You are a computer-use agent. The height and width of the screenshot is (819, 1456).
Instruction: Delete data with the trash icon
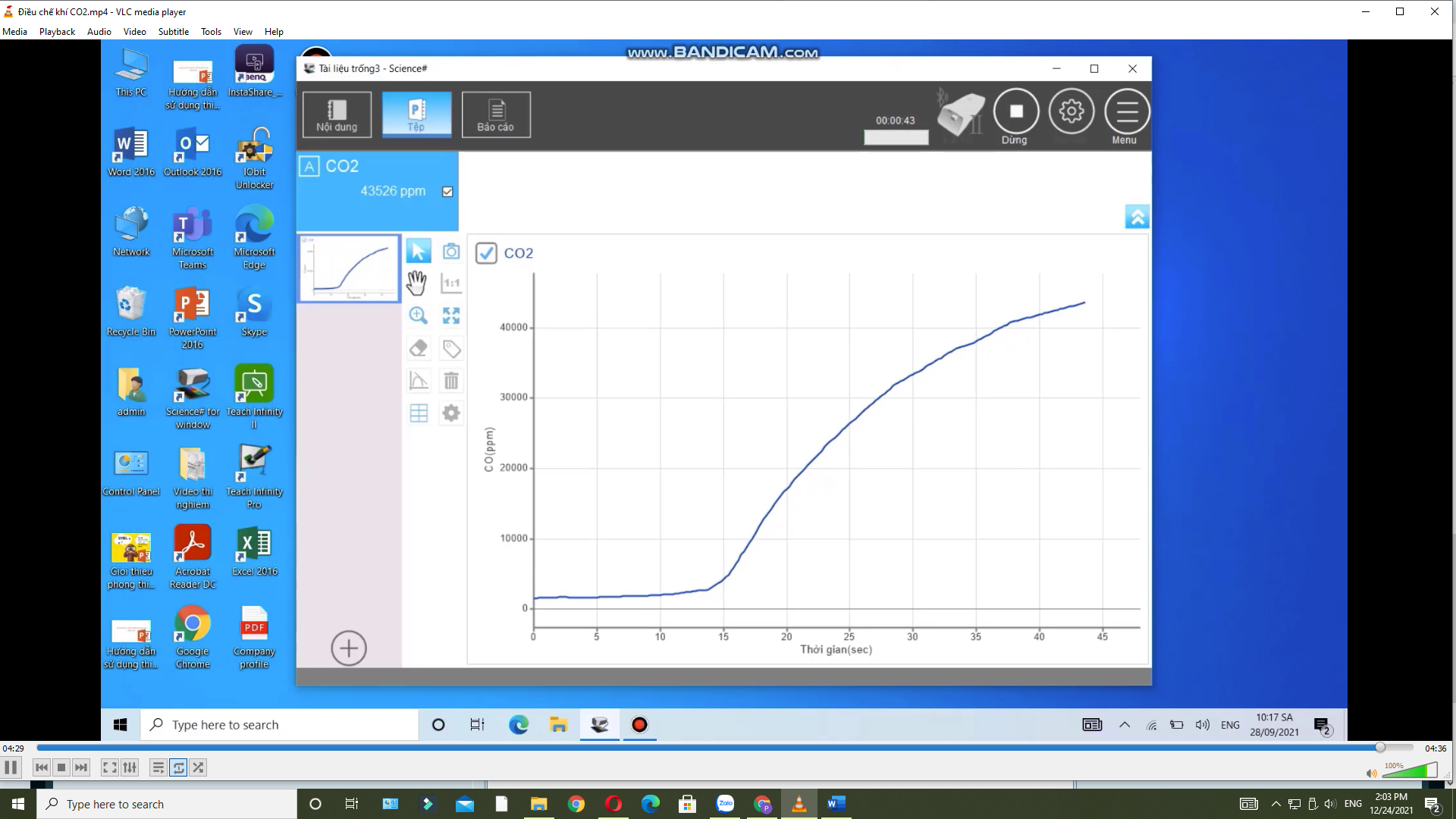pos(451,381)
